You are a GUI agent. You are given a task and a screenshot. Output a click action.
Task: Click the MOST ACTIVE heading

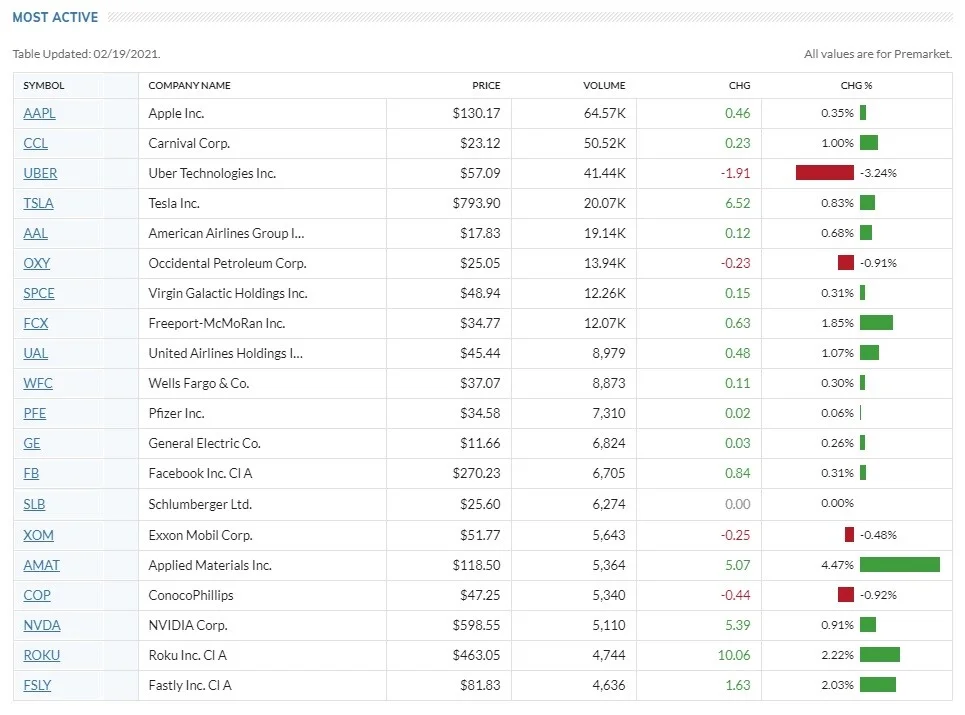(55, 17)
